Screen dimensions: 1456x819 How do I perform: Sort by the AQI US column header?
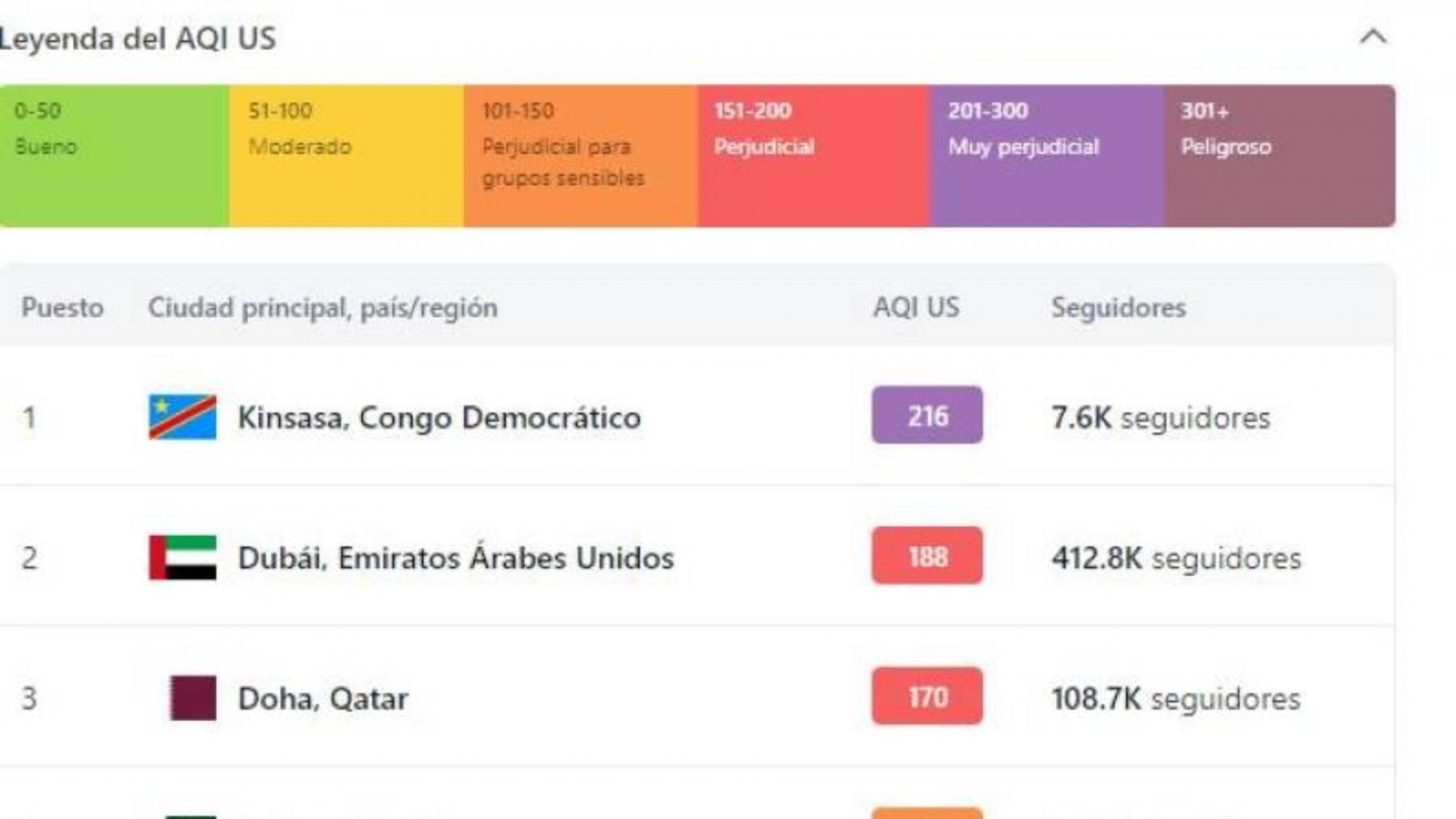click(916, 307)
